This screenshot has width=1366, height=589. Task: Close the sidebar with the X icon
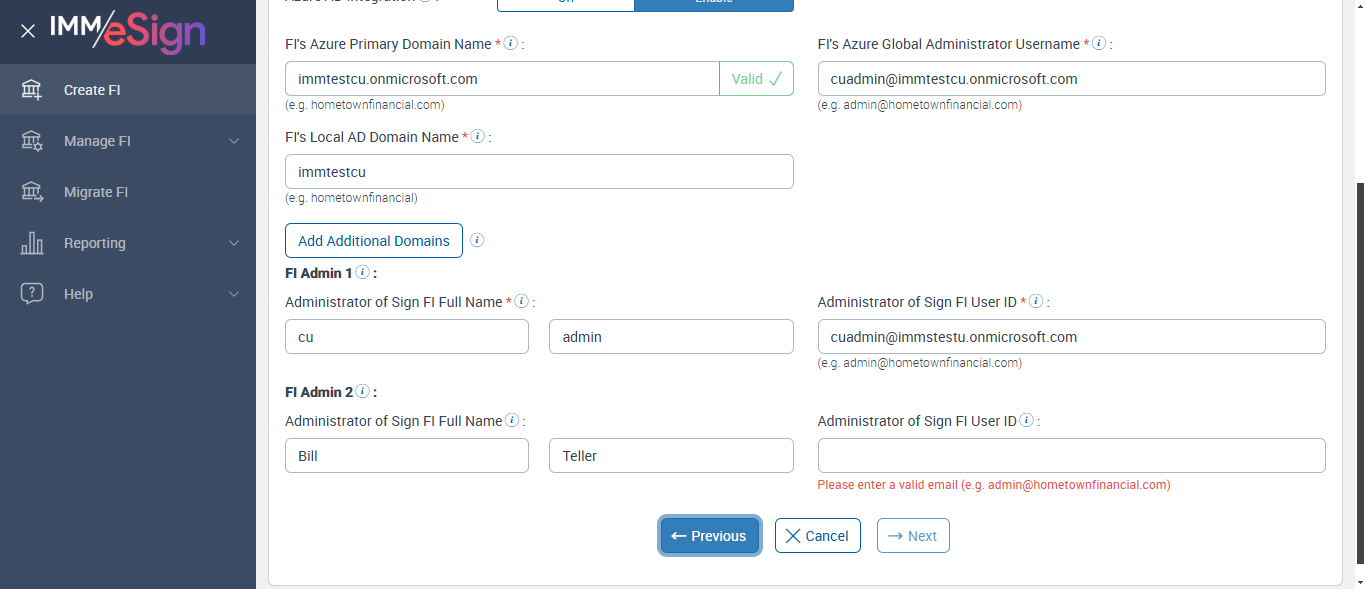[28, 31]
